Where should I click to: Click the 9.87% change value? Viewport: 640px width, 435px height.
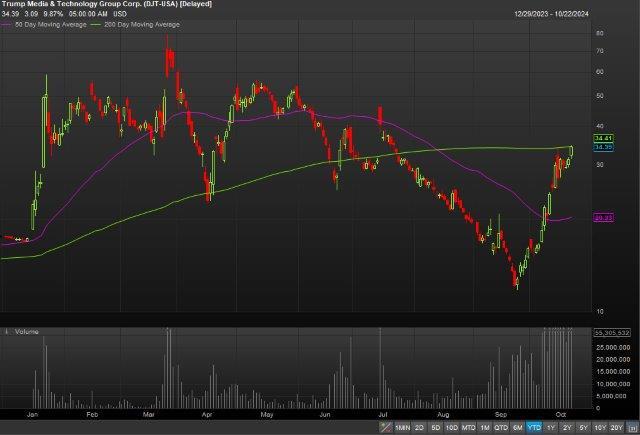coord(53,14)
